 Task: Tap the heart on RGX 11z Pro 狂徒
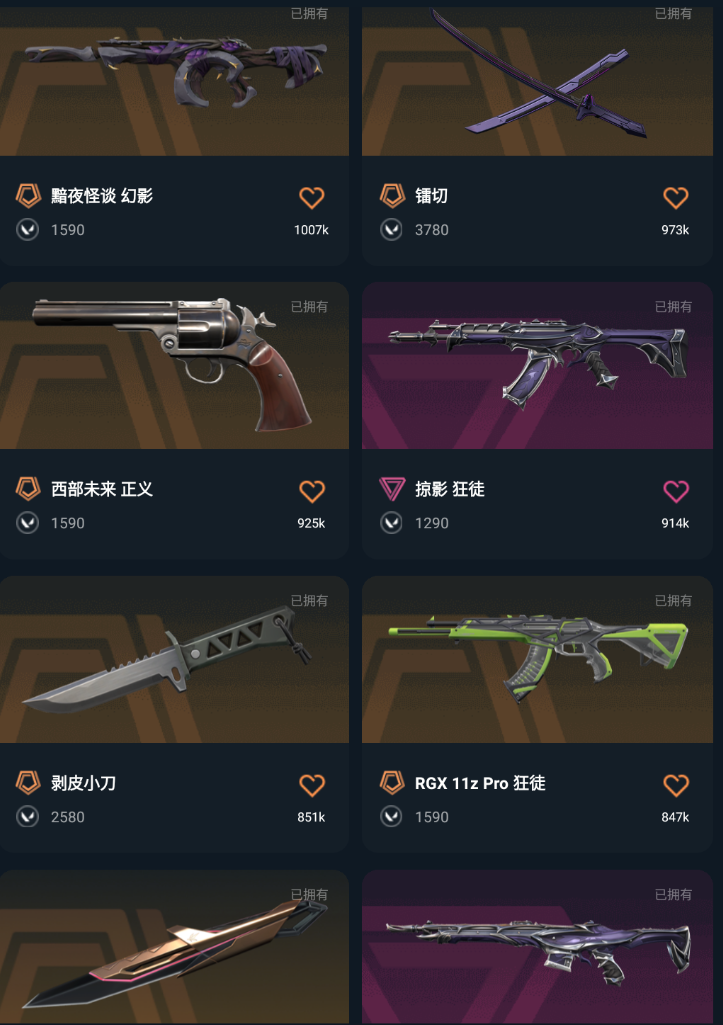click(676, 785)
